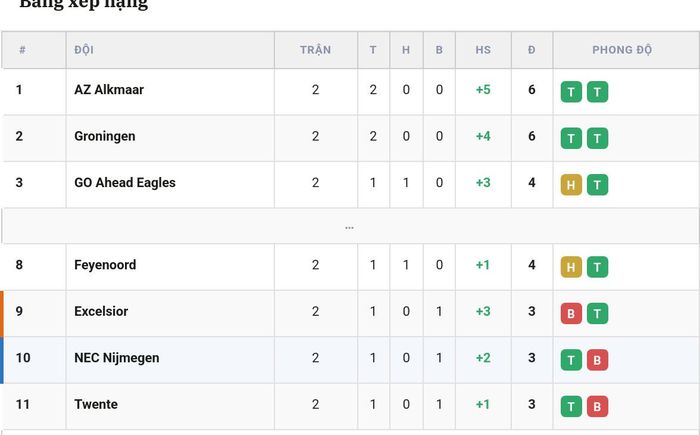Open the NEC Nijmegen team link
Image resolution: width=700 pixels, height=435 pixels.
click(117, 358)
